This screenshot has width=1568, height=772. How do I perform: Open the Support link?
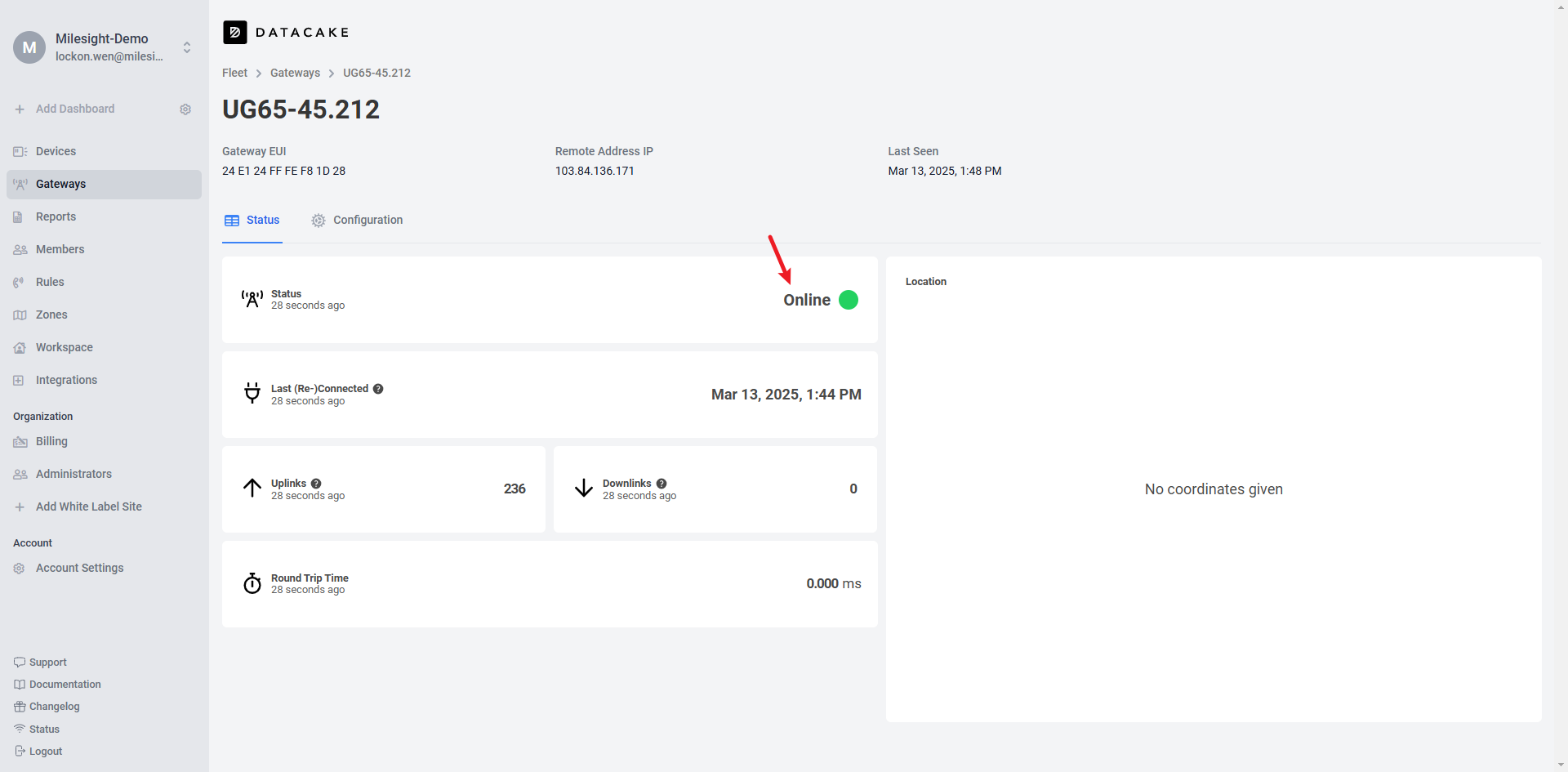[41, 663]
